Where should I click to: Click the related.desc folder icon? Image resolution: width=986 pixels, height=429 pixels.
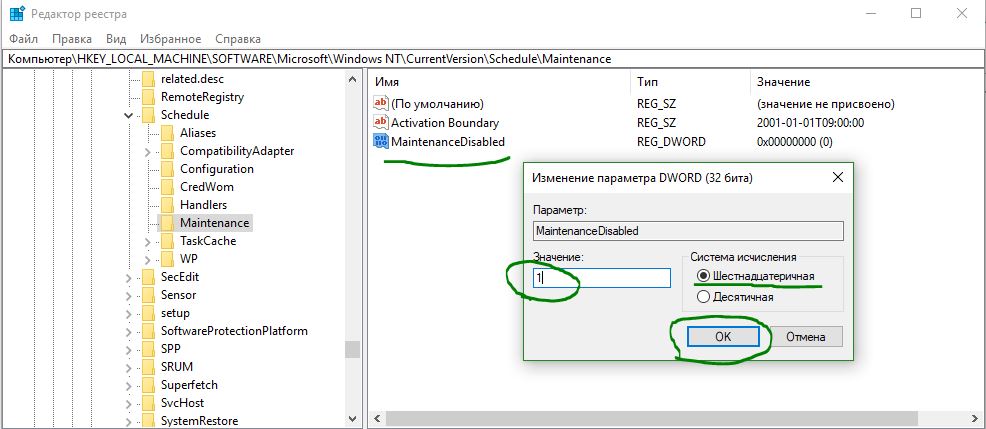pos(148,79)
